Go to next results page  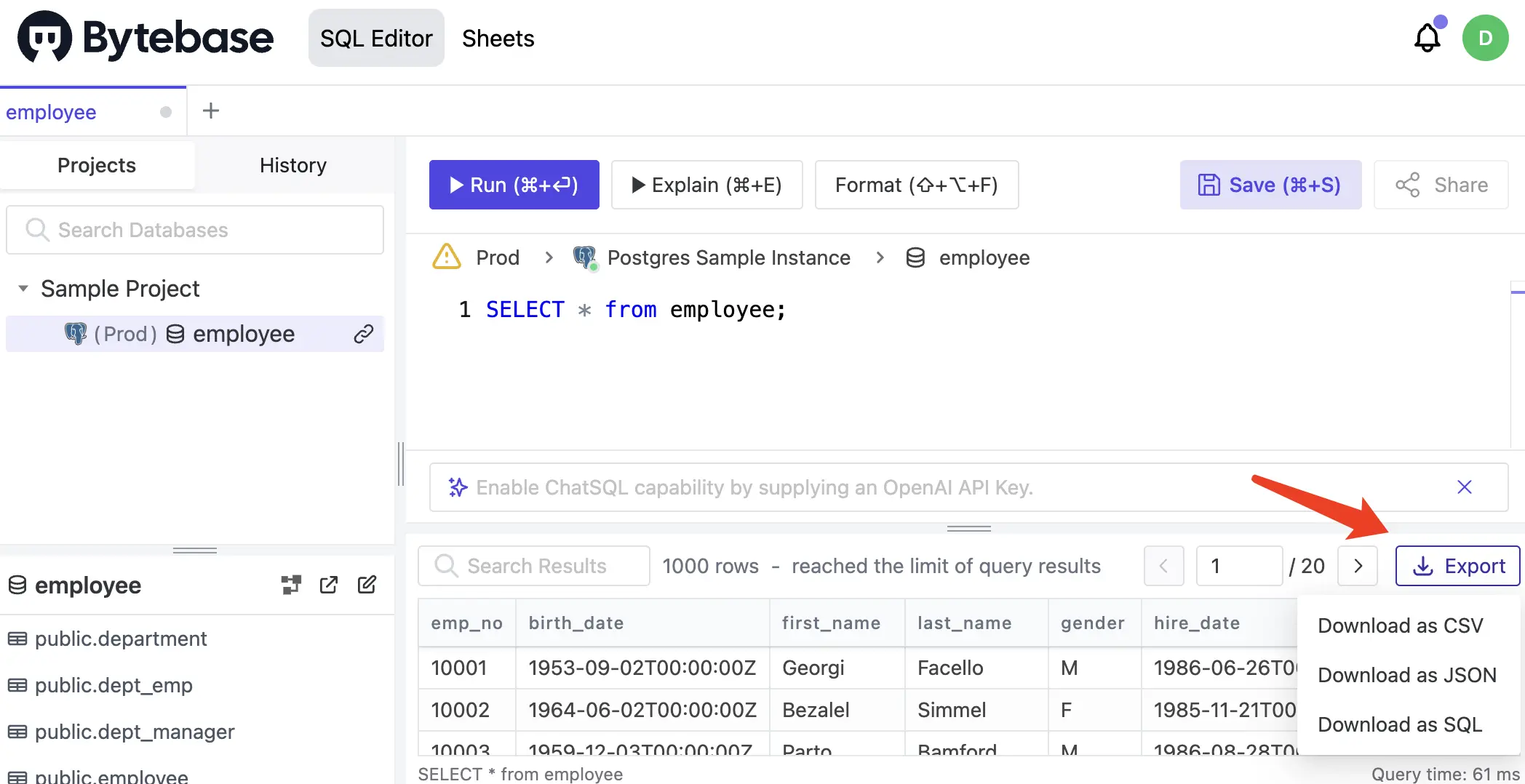(1358, 566)
